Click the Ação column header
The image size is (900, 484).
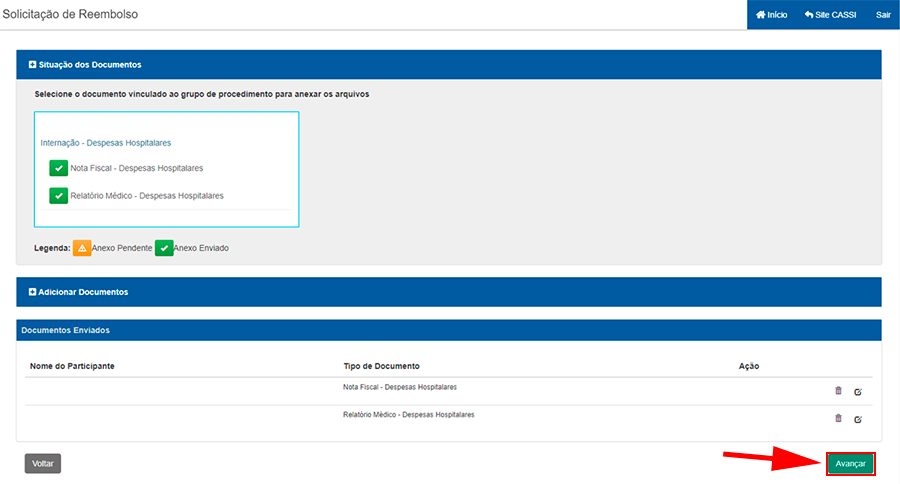coord(748,366)
